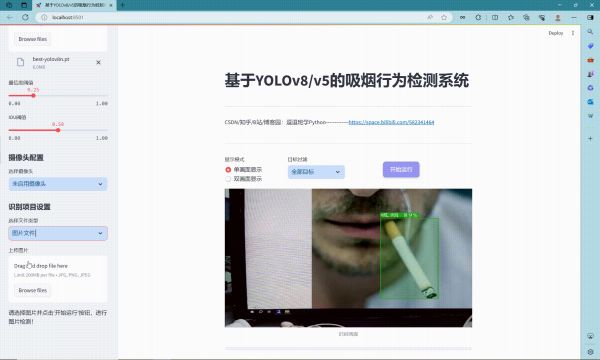The height and width of the screenshot is (360, 600).
Task: Click the top Browse files button
Action: point(33,39)
